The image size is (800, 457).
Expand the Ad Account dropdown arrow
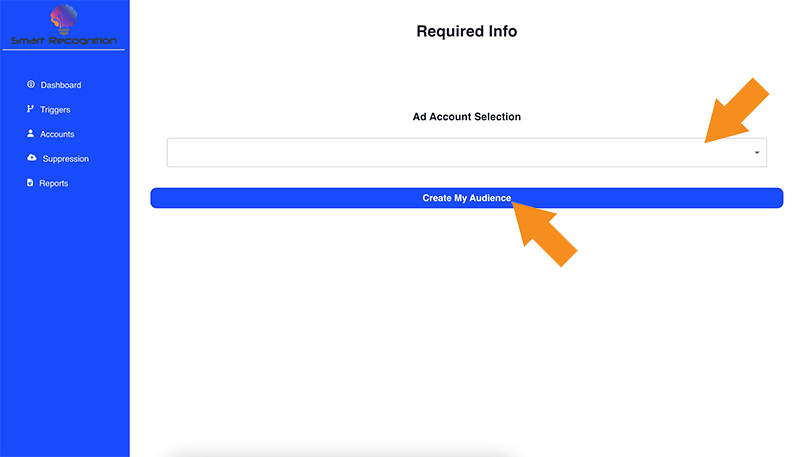click(757, 153)
